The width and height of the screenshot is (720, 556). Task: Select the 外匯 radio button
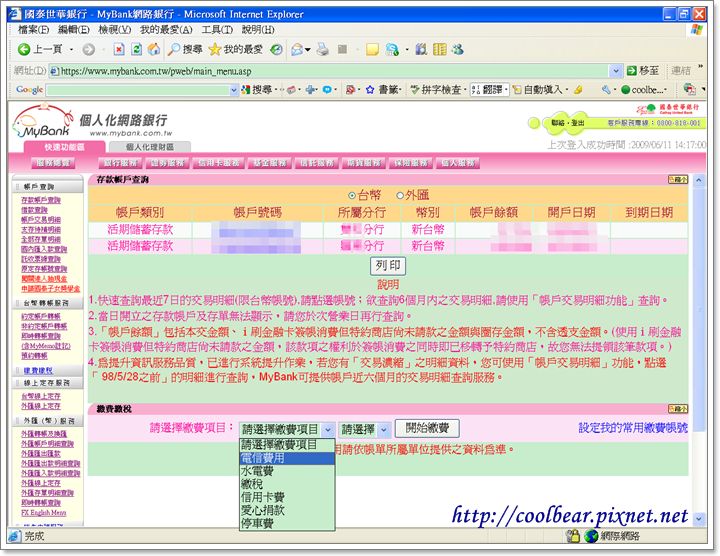point(400,195)
